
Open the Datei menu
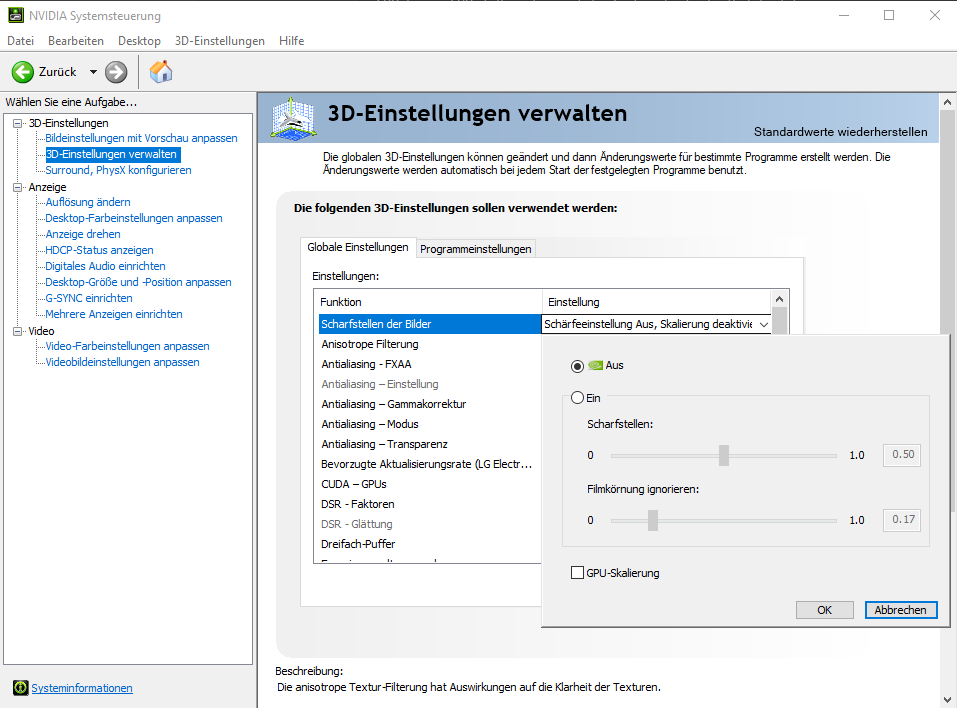click(x=20, y=41)
